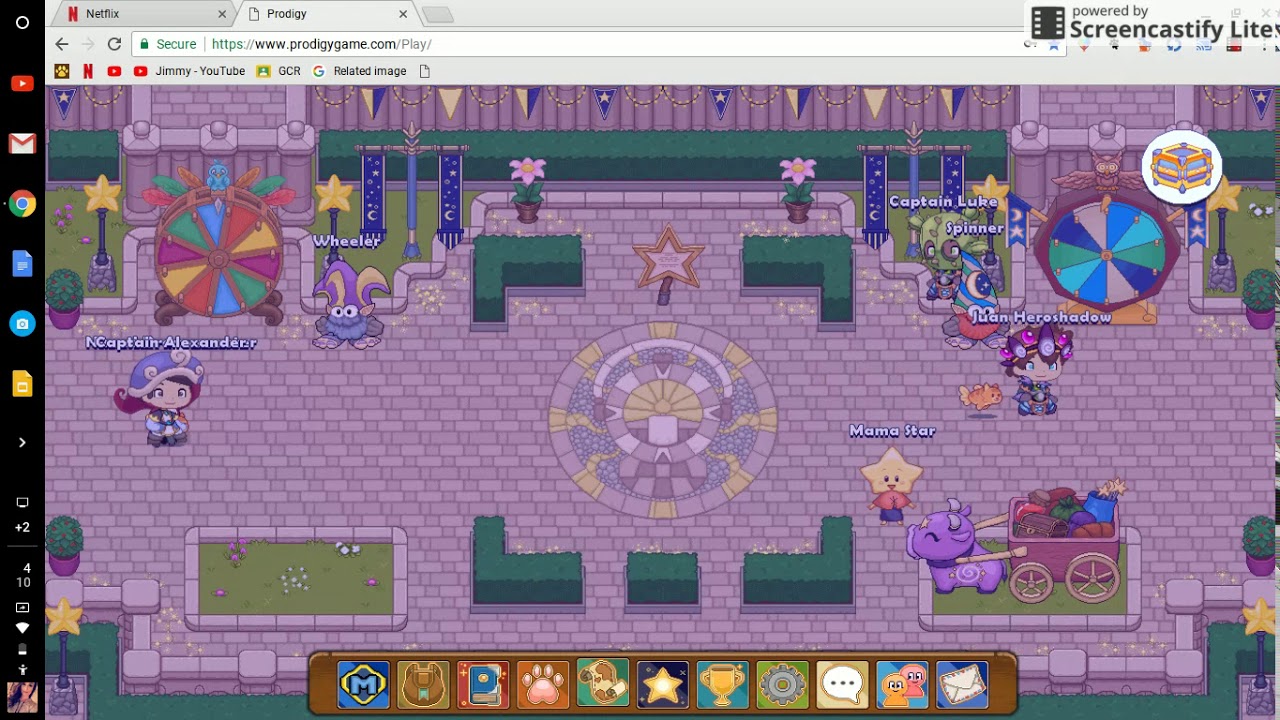Open the +2 notifications indicator
The height and width of the screenshot is (720, 1280).
pos(22,527)
